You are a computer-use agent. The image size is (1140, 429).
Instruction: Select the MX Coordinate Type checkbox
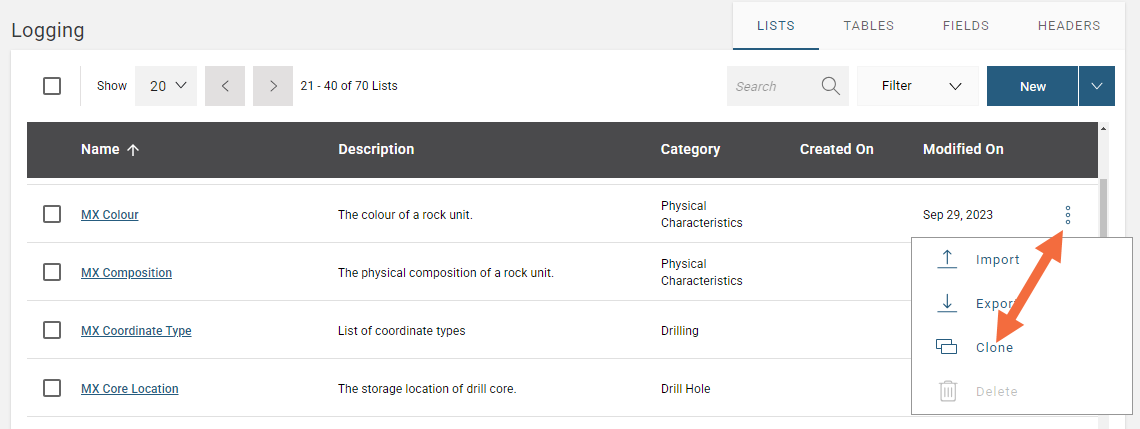click(x=52, y=330)
